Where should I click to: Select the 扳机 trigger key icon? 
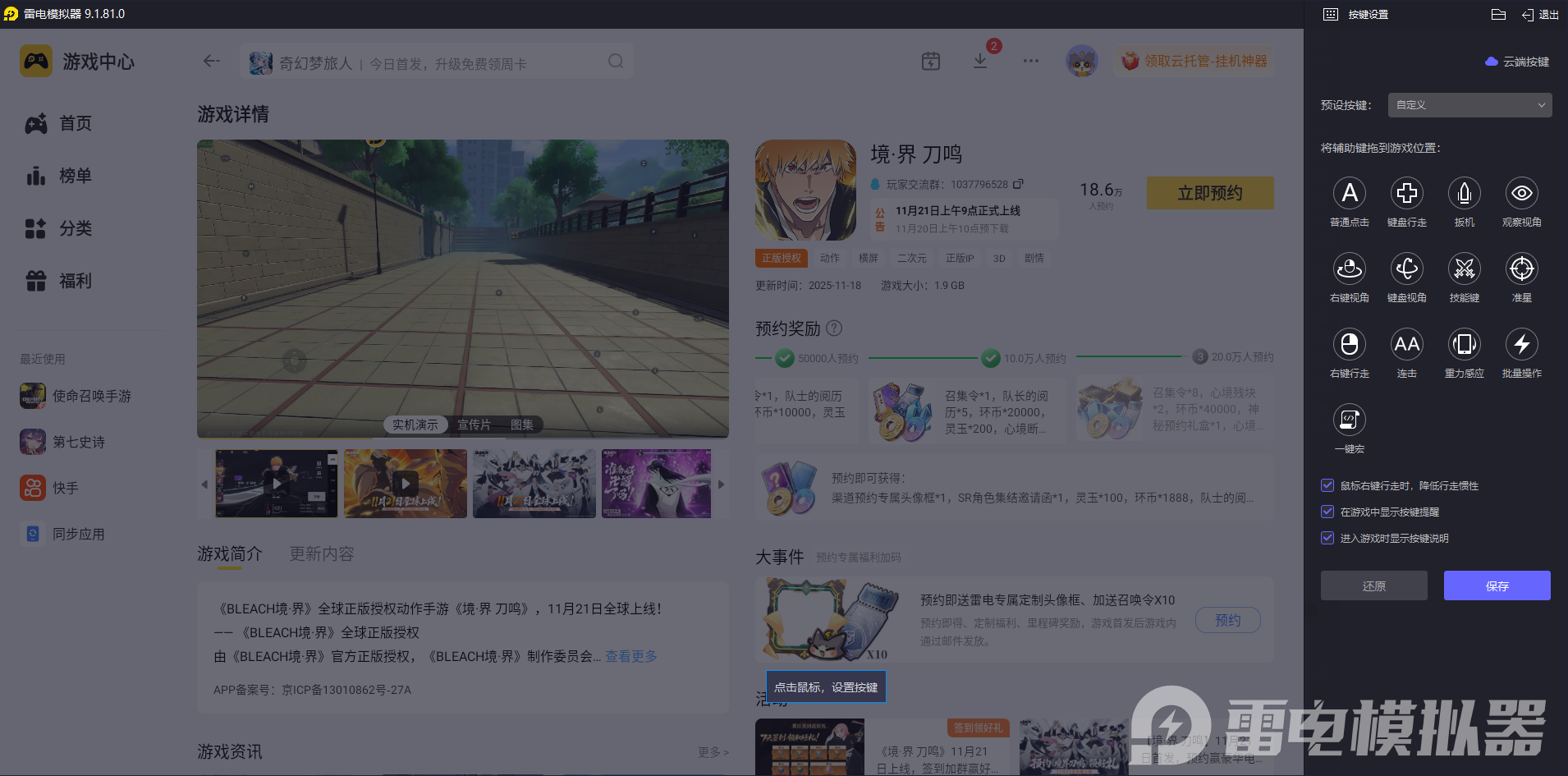point(1464,193)
